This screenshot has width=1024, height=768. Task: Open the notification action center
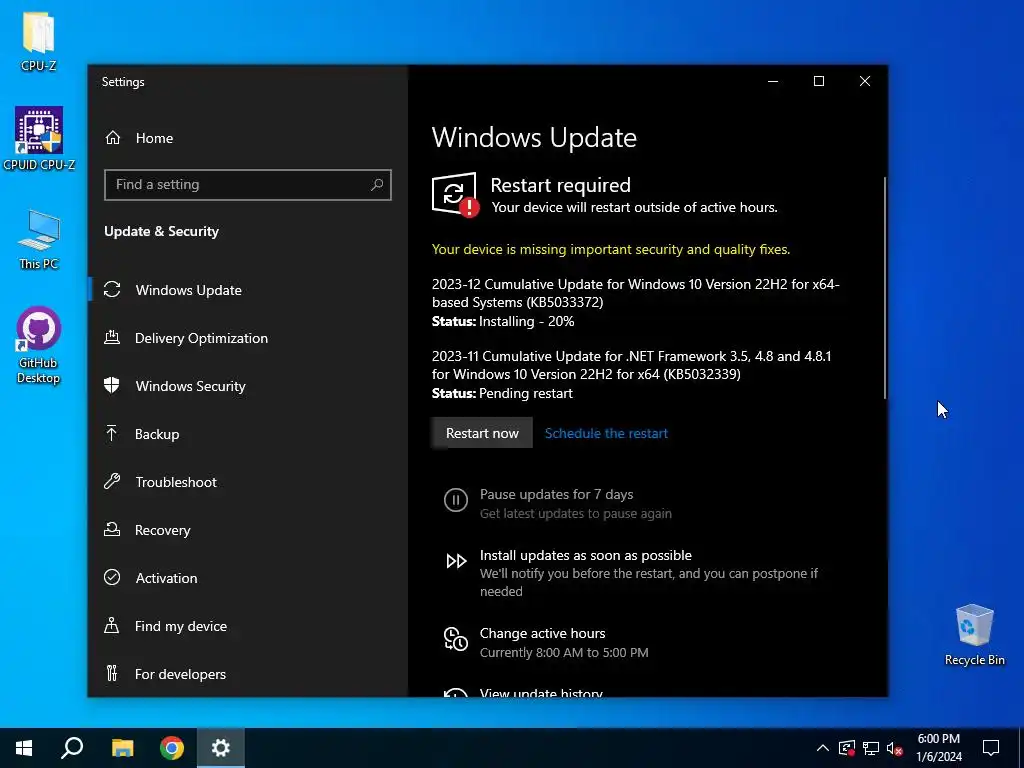(x=991, y=748)
